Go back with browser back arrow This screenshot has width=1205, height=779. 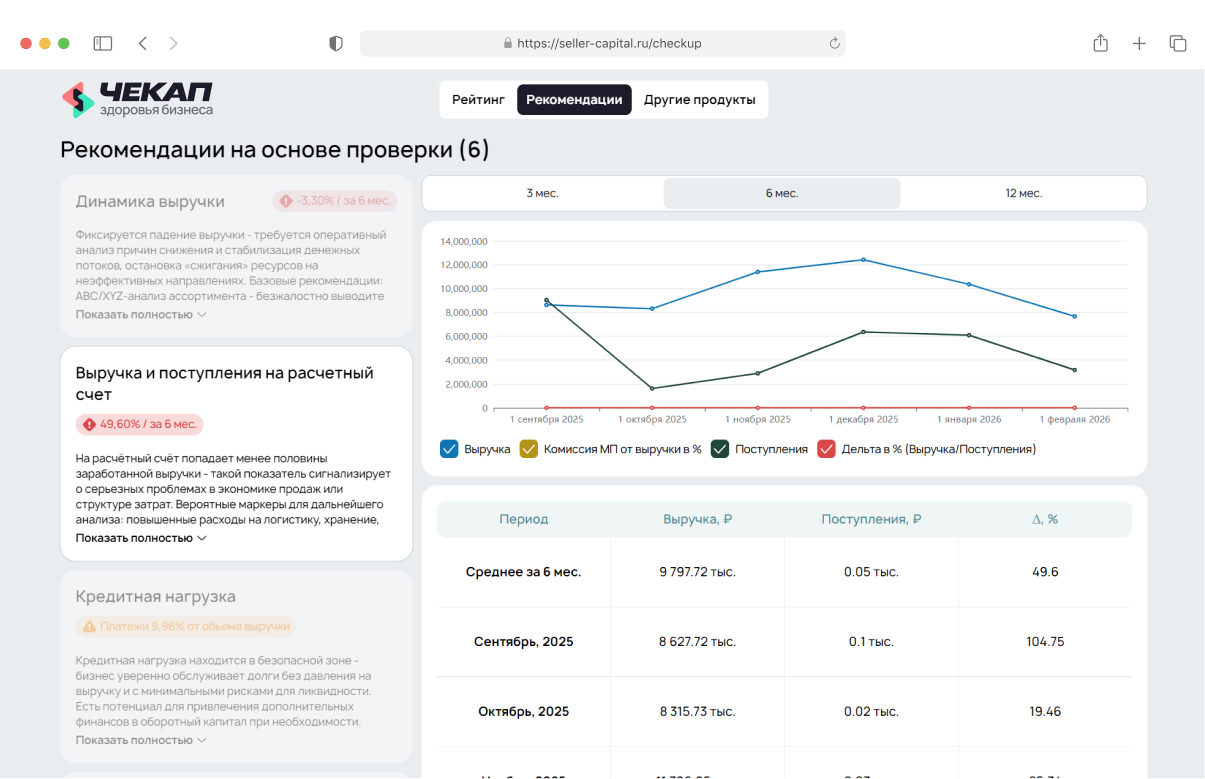click(143, 43)
